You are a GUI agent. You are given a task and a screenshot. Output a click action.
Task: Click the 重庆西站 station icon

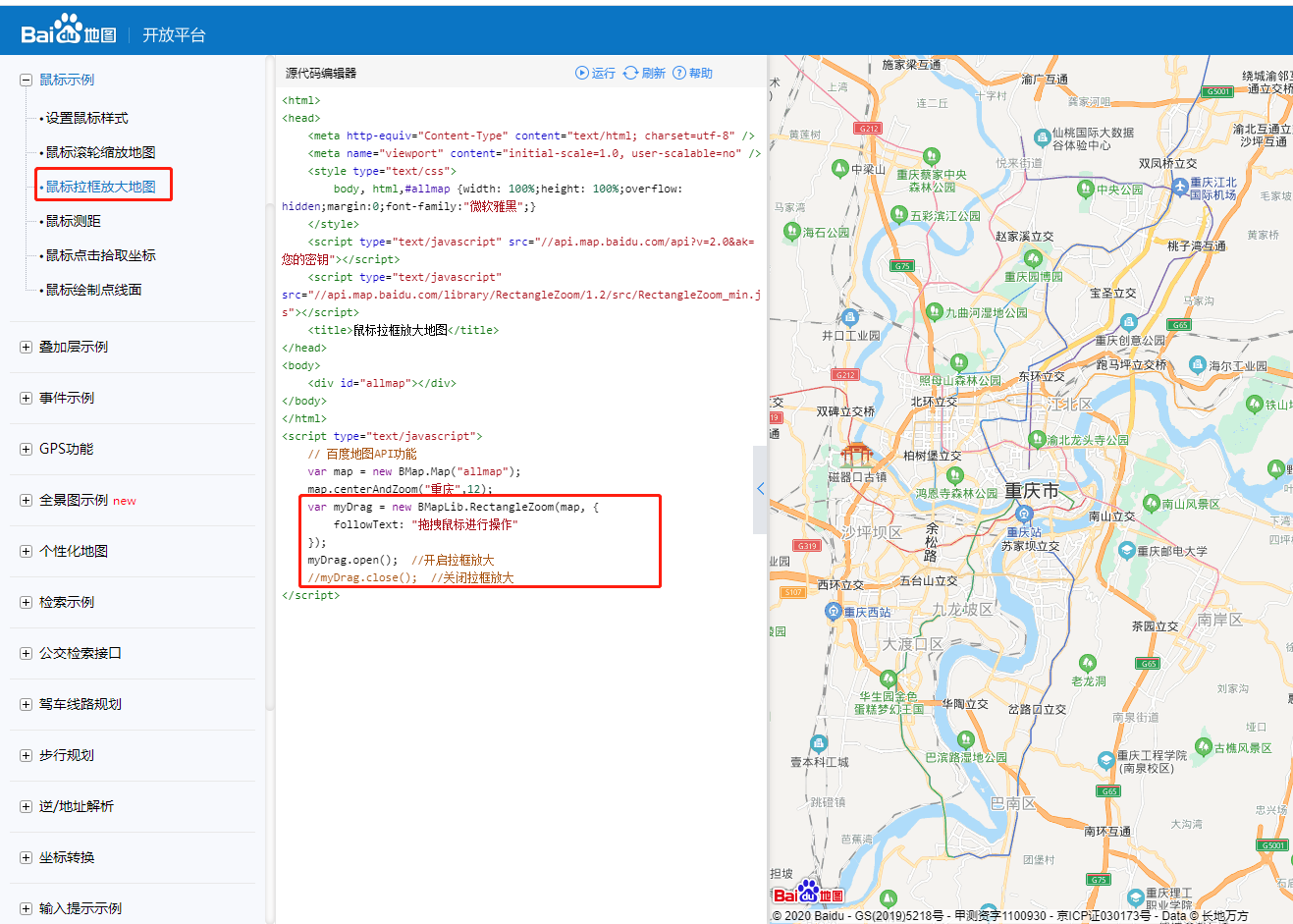click(x=834, y=611)
